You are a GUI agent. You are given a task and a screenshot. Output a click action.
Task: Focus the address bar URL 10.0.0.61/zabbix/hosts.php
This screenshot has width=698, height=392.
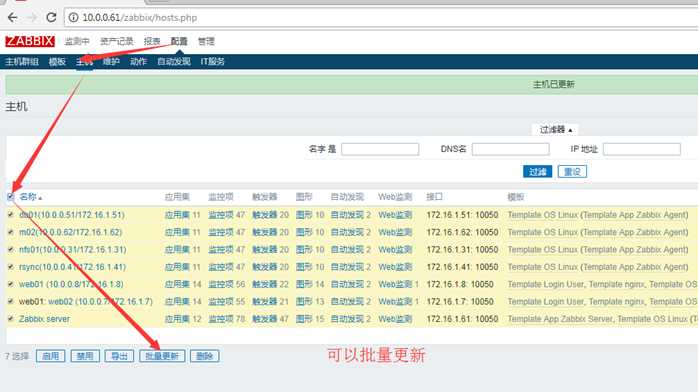139,18
